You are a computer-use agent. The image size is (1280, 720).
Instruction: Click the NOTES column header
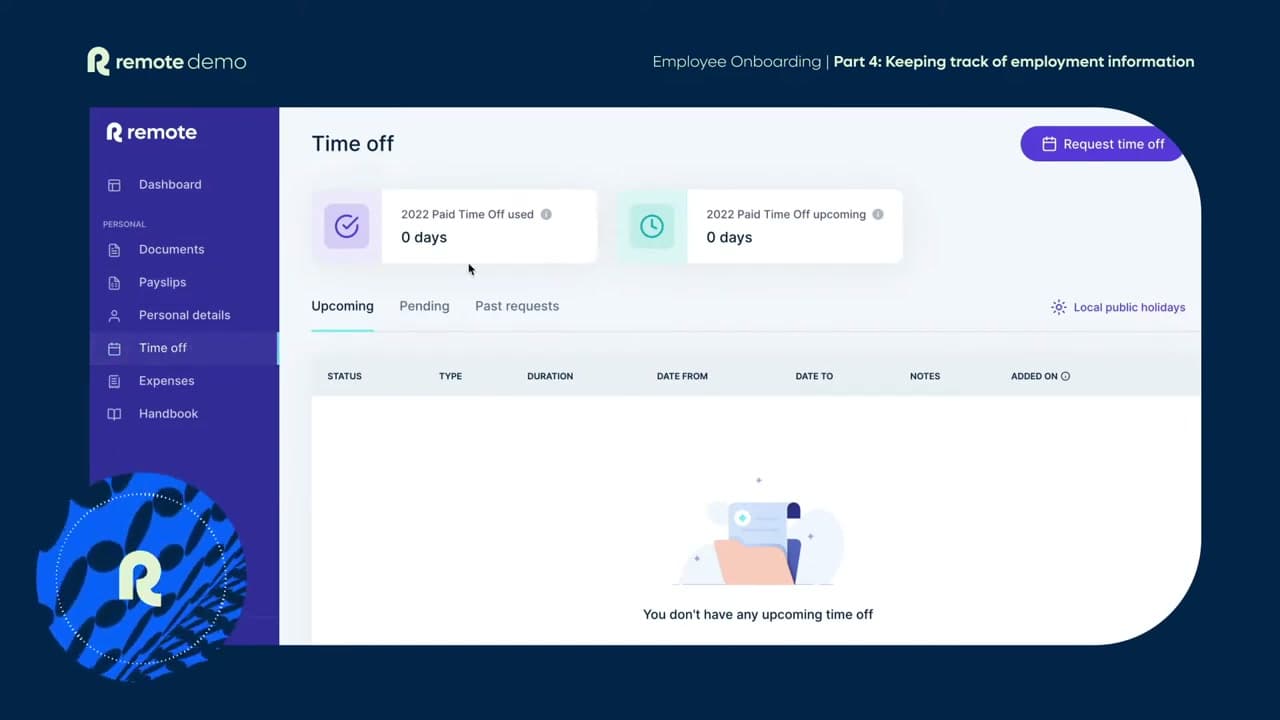point(925,377)
